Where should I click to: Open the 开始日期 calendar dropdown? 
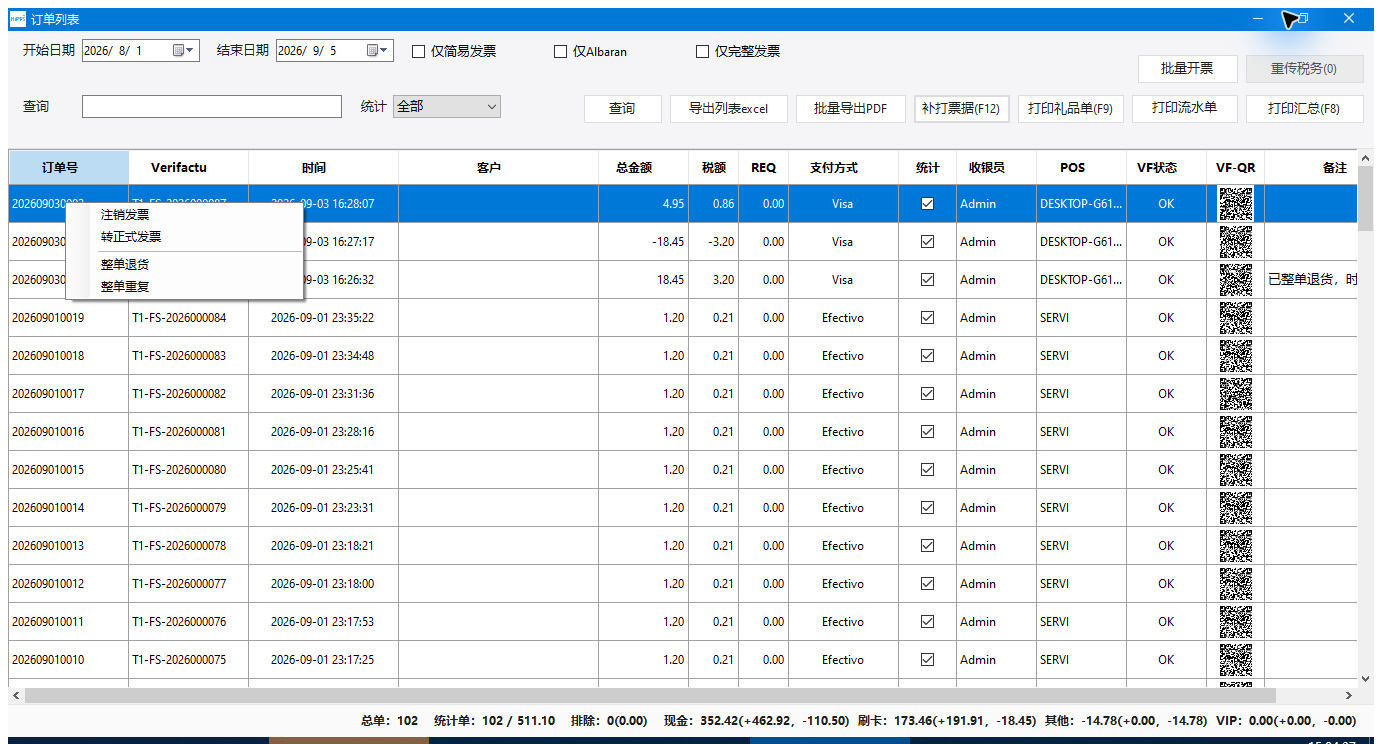click(x=185, y=50)
